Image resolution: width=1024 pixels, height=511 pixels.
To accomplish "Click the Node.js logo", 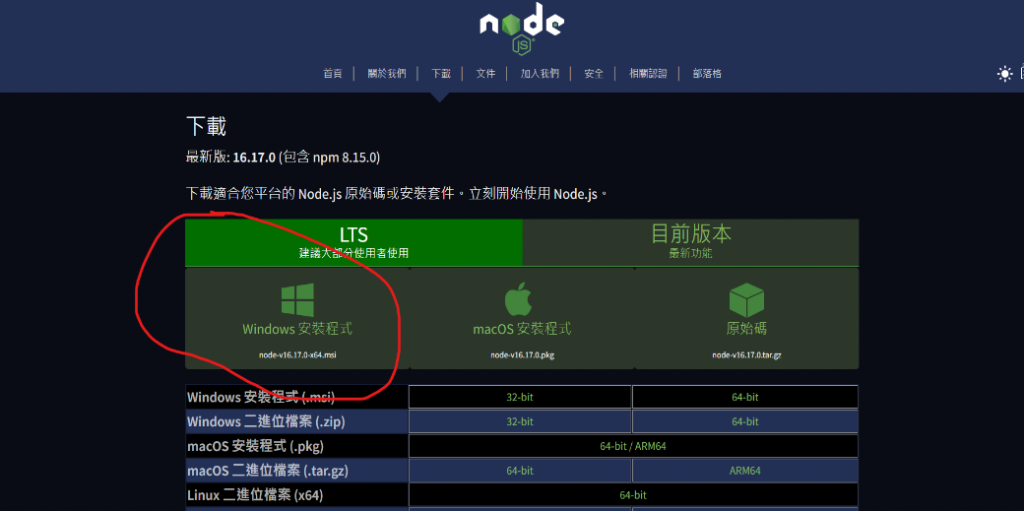I will (x=521, y=27).
